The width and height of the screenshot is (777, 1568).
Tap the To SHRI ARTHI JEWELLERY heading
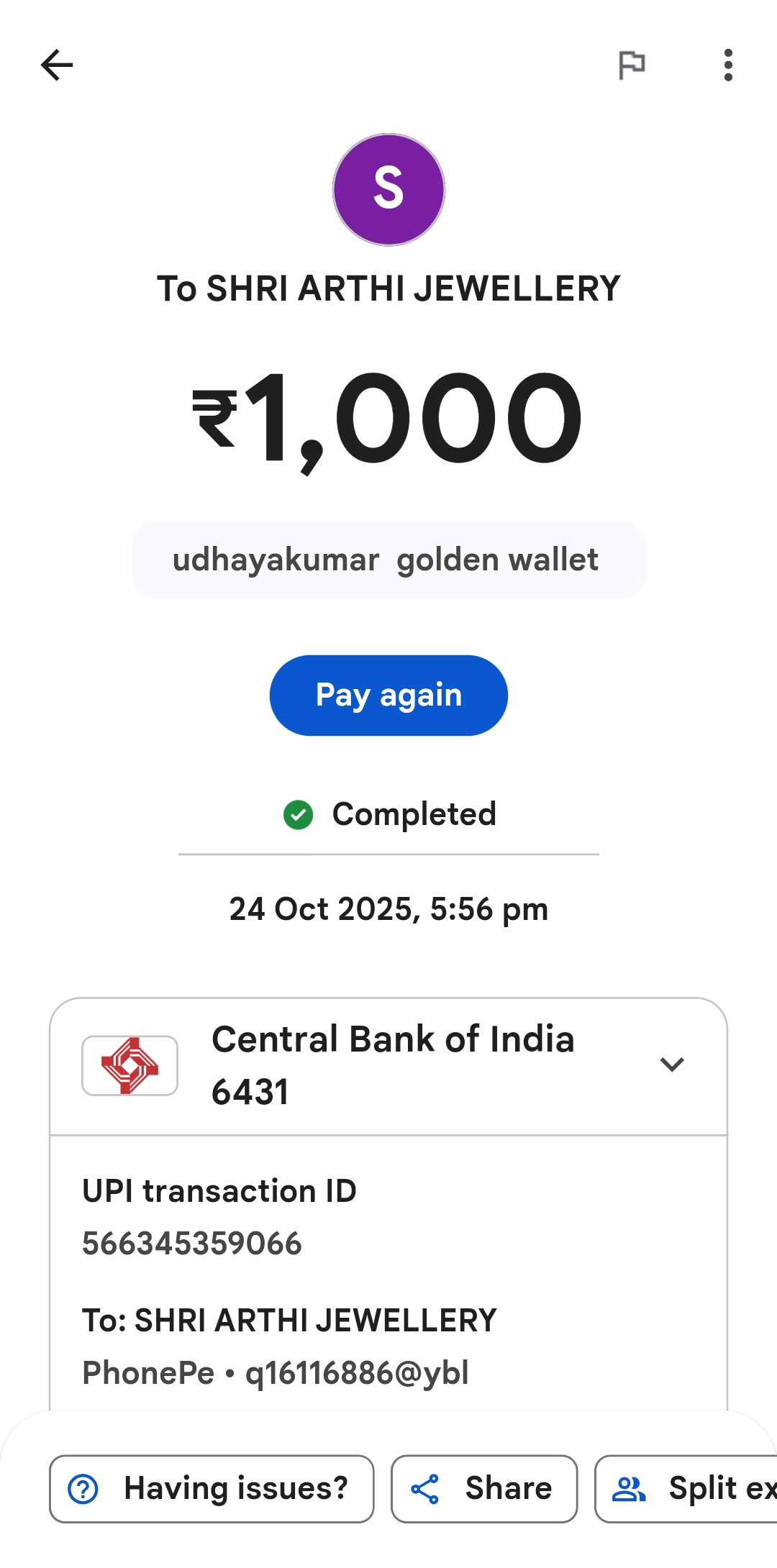[x=388, y=289]
